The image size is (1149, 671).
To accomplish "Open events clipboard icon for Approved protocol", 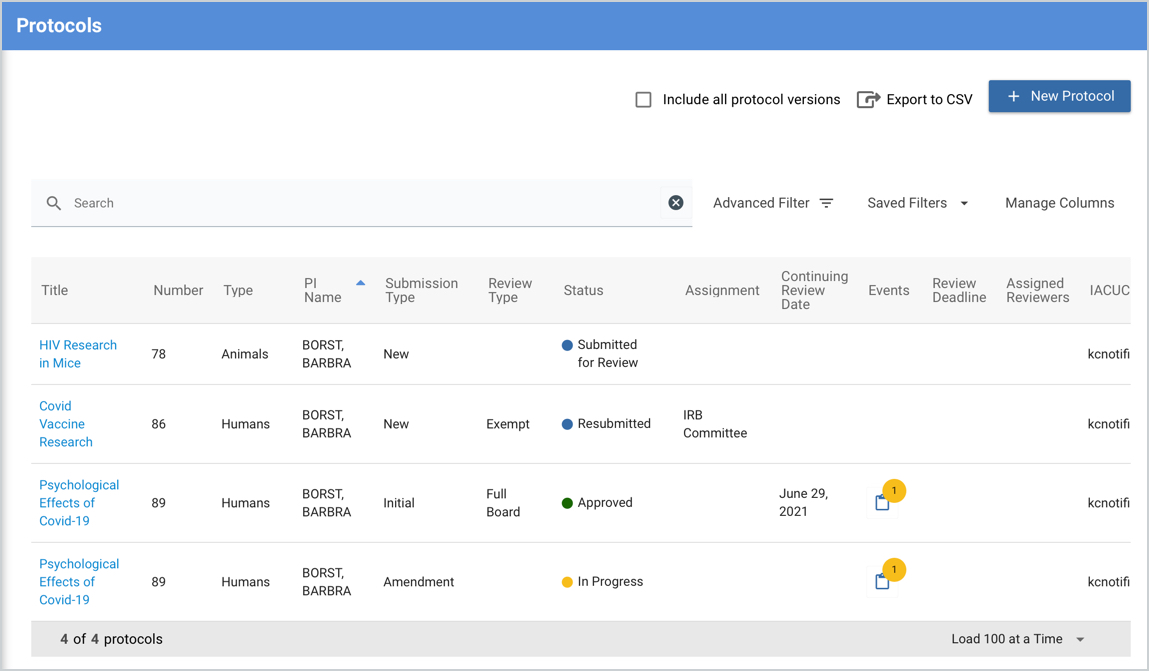I will click(882, 503).
